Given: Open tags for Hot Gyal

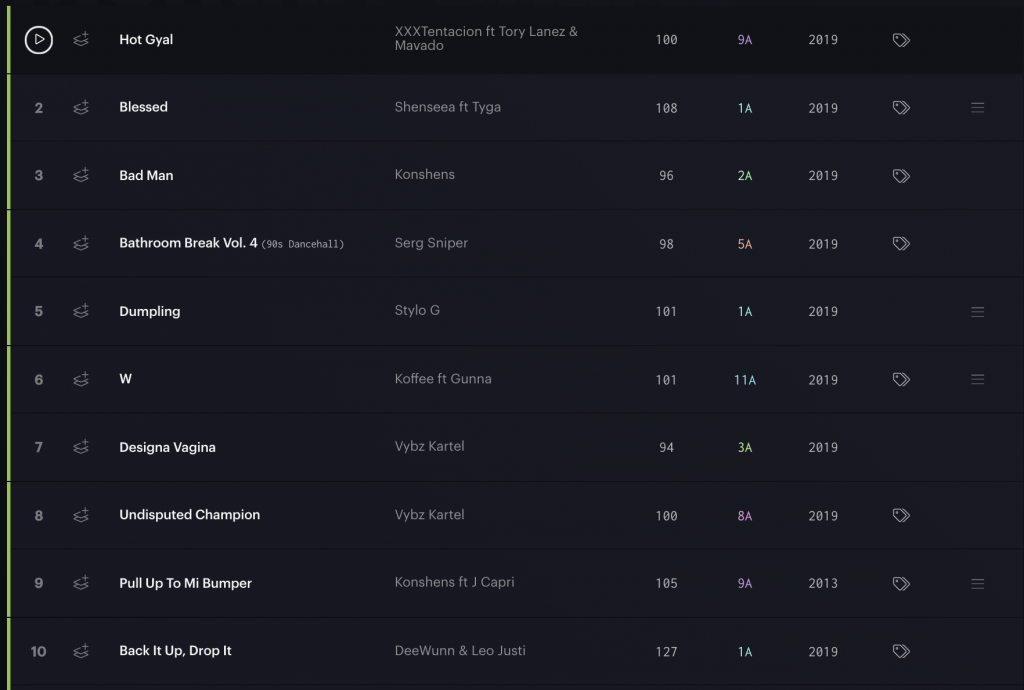Looking at the screenshot, I should coord(901,40).
